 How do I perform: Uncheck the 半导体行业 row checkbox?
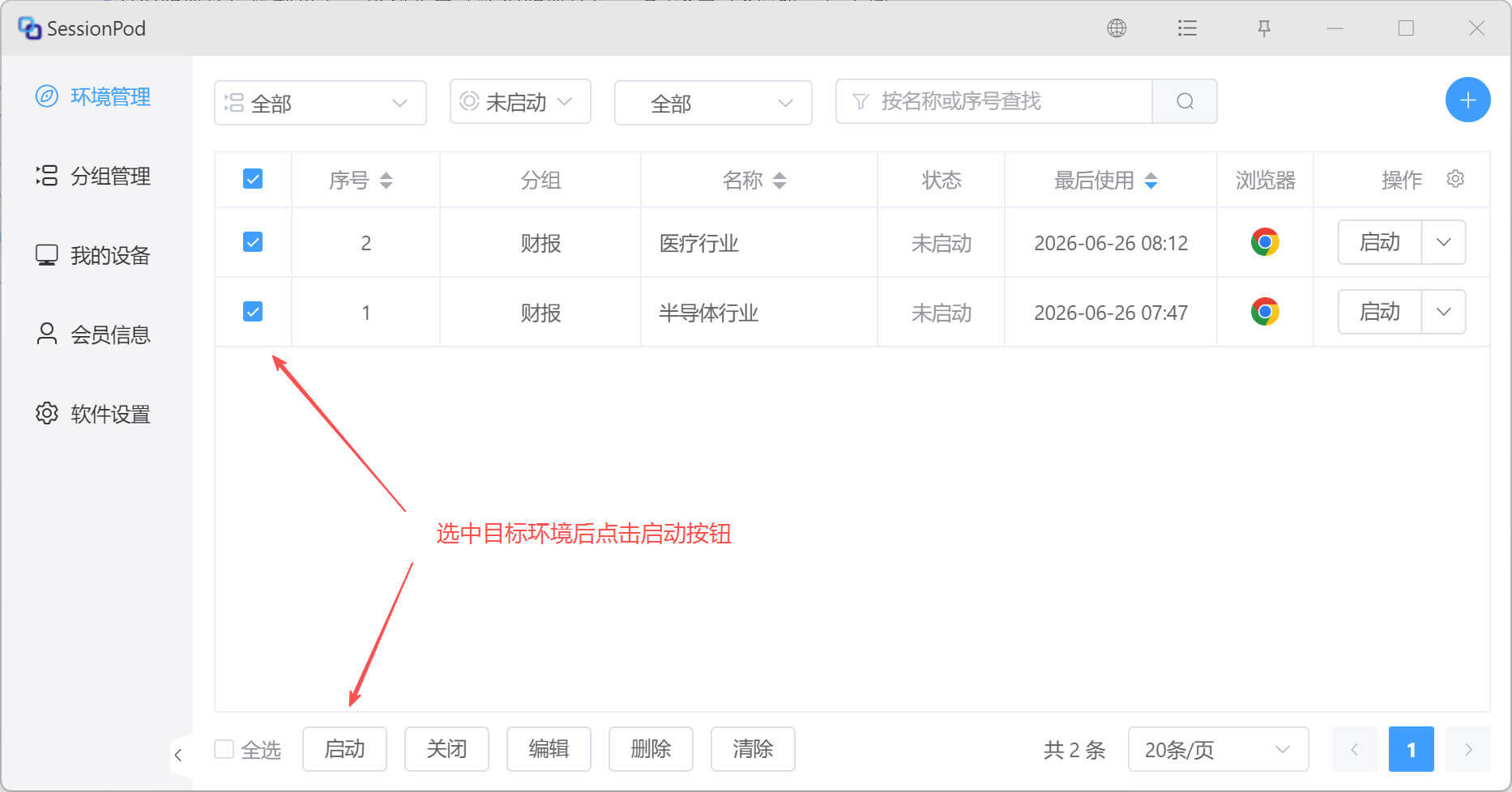pyautogui.click(x=253, y=312)
